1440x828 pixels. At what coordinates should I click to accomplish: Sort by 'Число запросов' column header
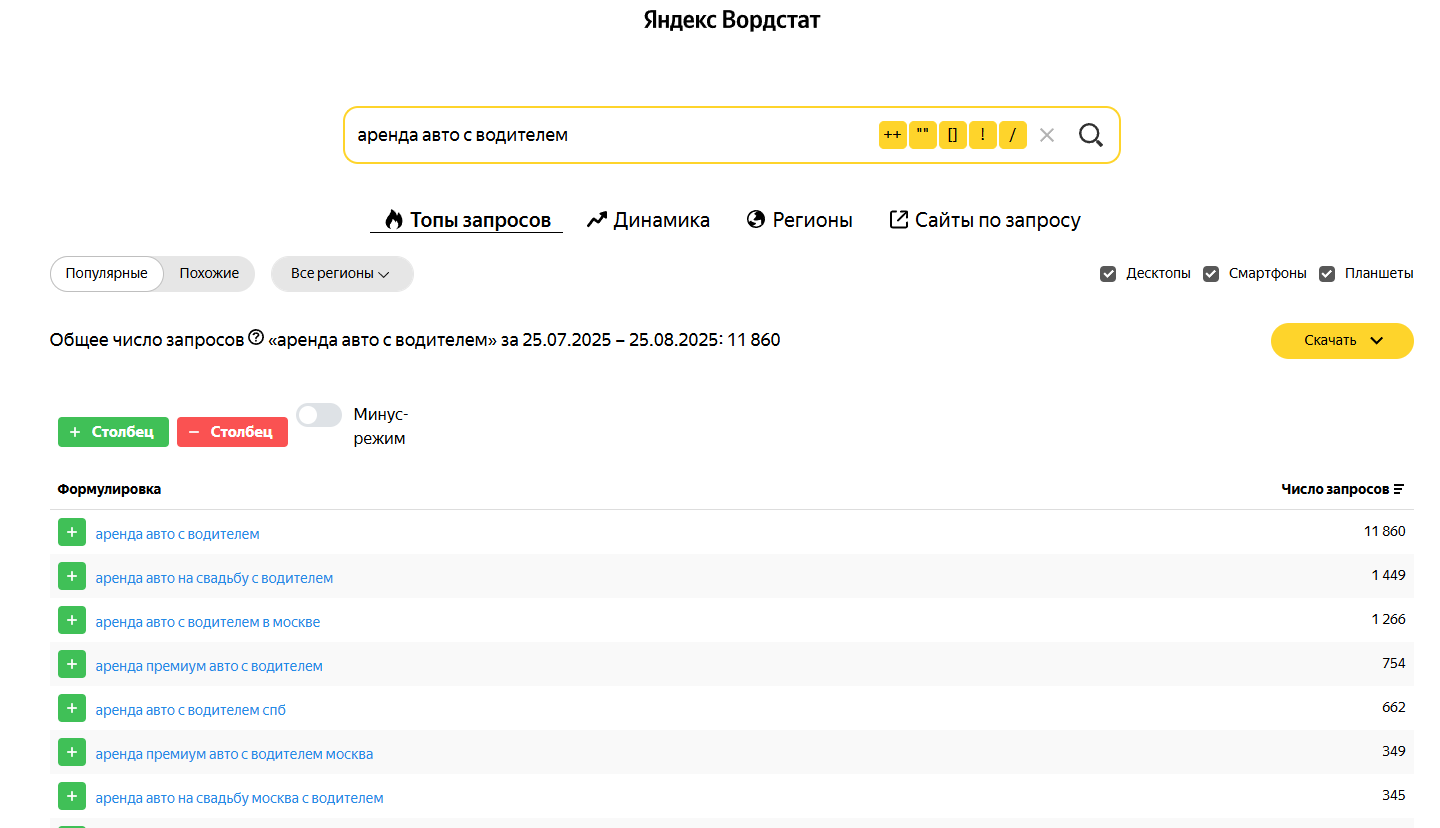pos(1343,489)
